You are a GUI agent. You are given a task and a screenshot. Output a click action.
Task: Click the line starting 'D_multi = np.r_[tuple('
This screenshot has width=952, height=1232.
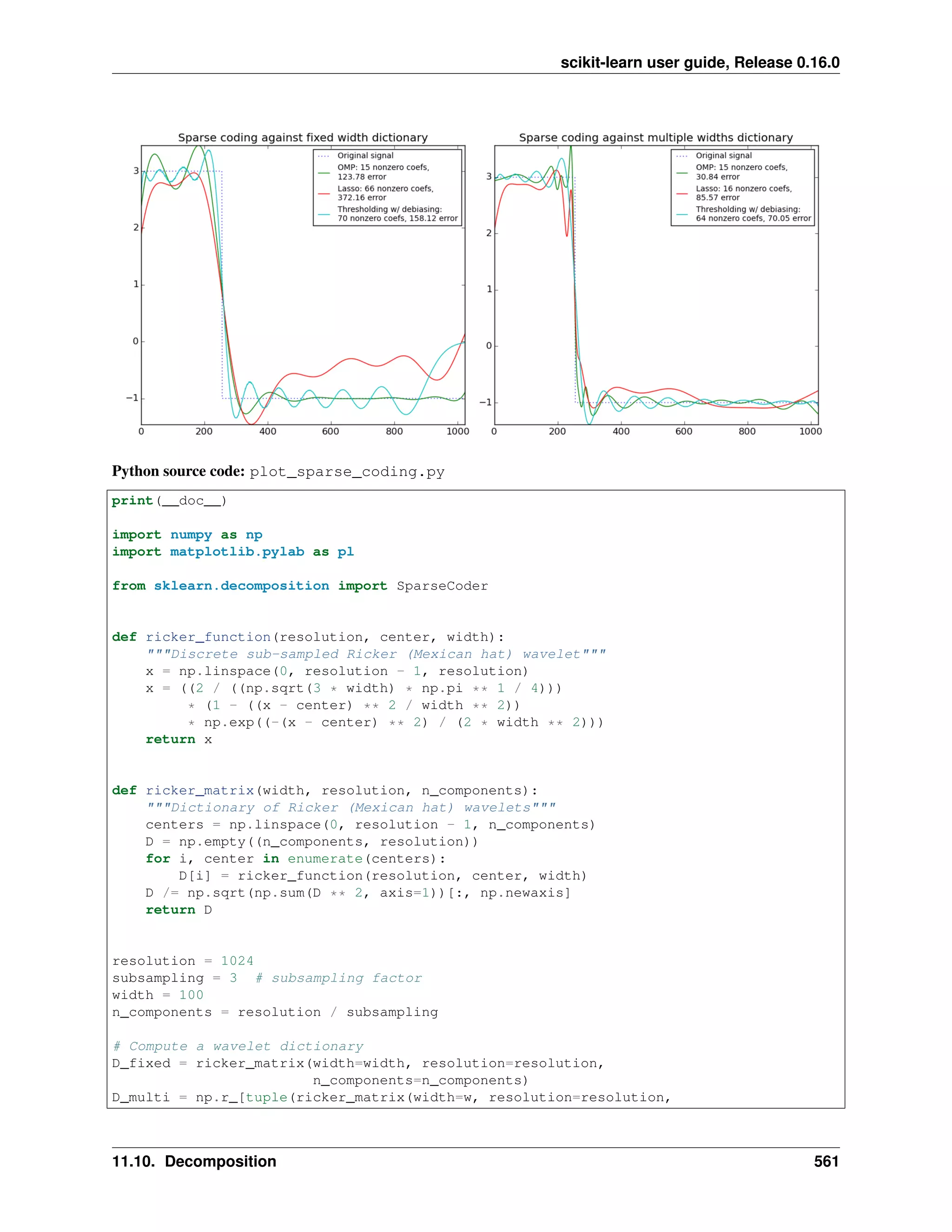click(x=391, y=1098)
